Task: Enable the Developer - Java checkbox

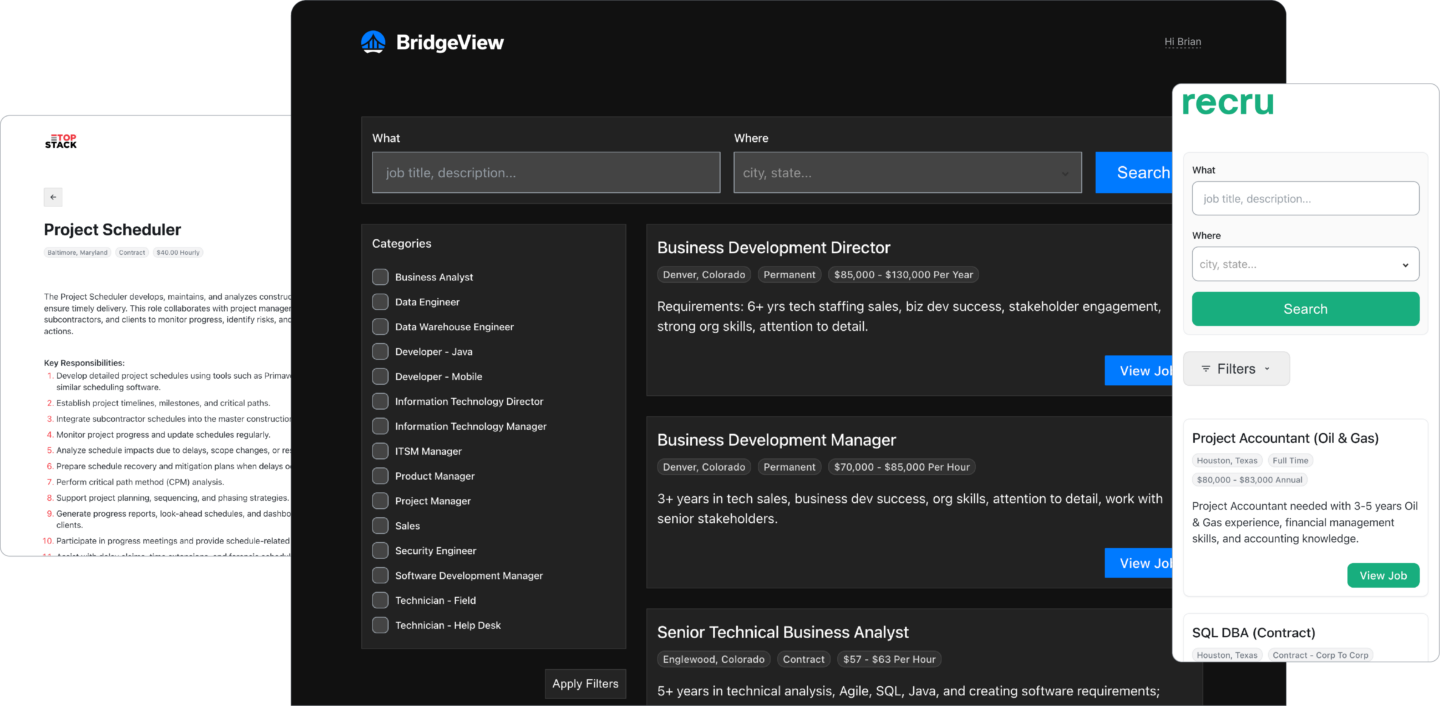Action: point(380,352)
